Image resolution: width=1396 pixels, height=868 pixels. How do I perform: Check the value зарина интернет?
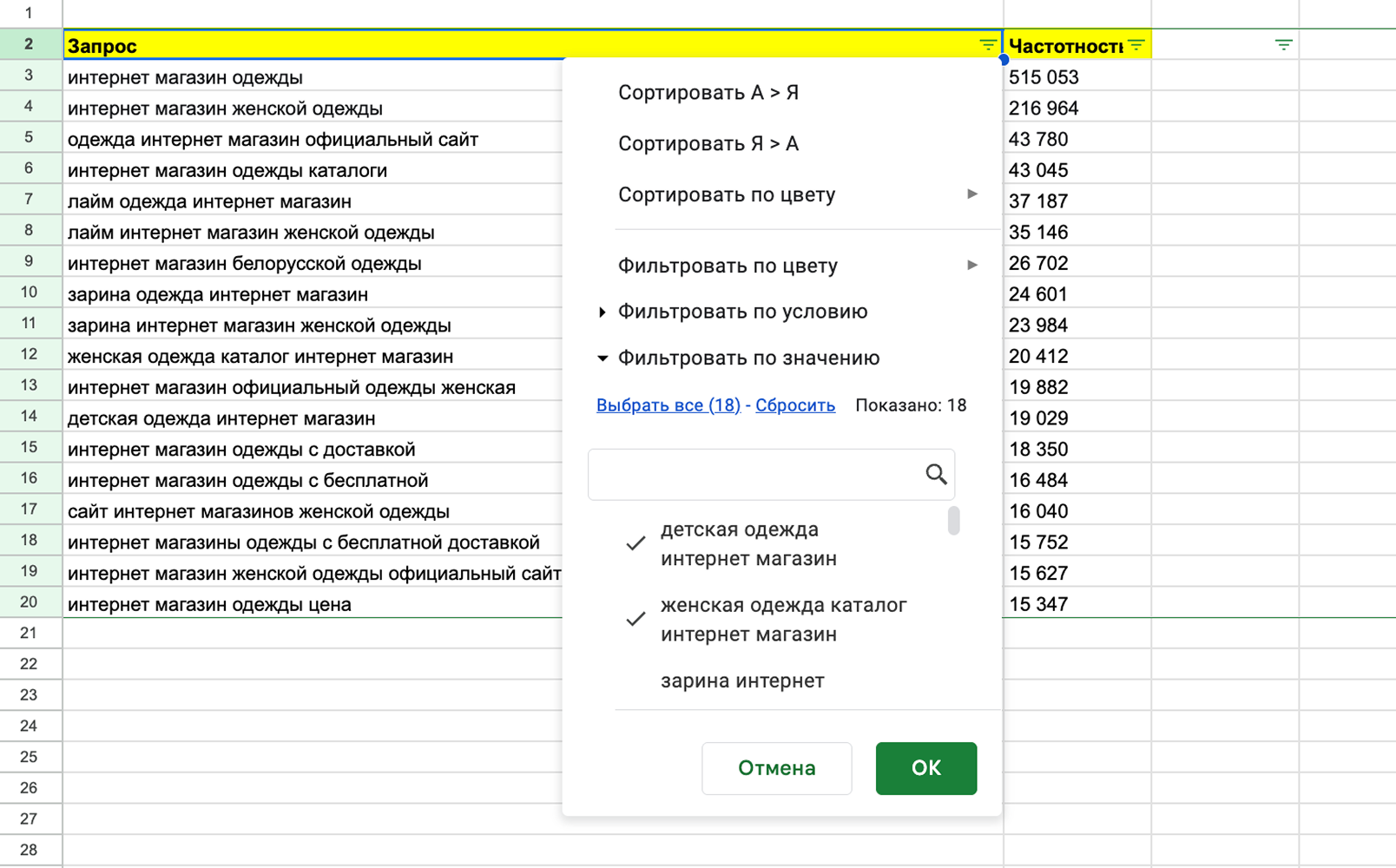click(635, 681)
